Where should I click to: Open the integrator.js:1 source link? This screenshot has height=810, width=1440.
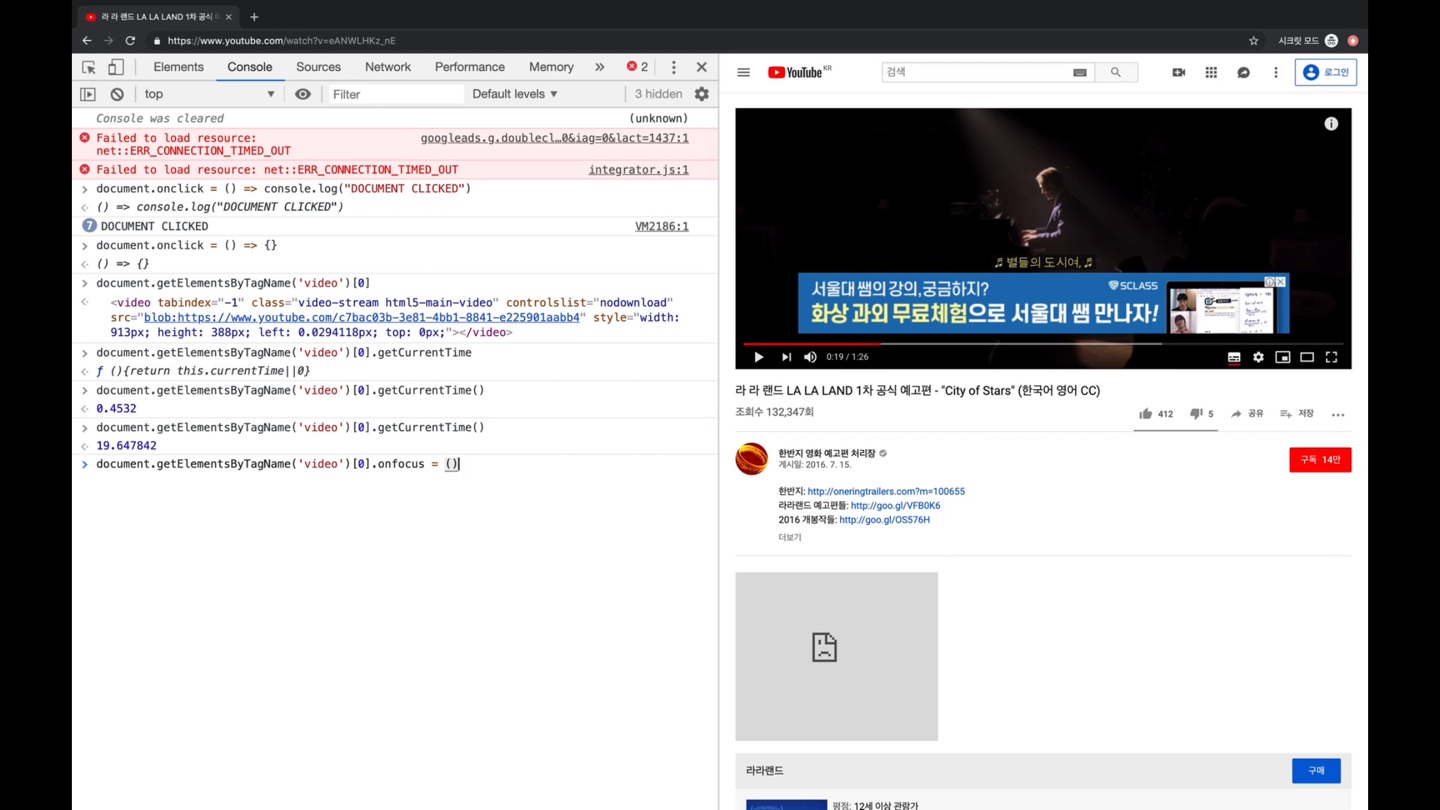click(x=638, y=170)
